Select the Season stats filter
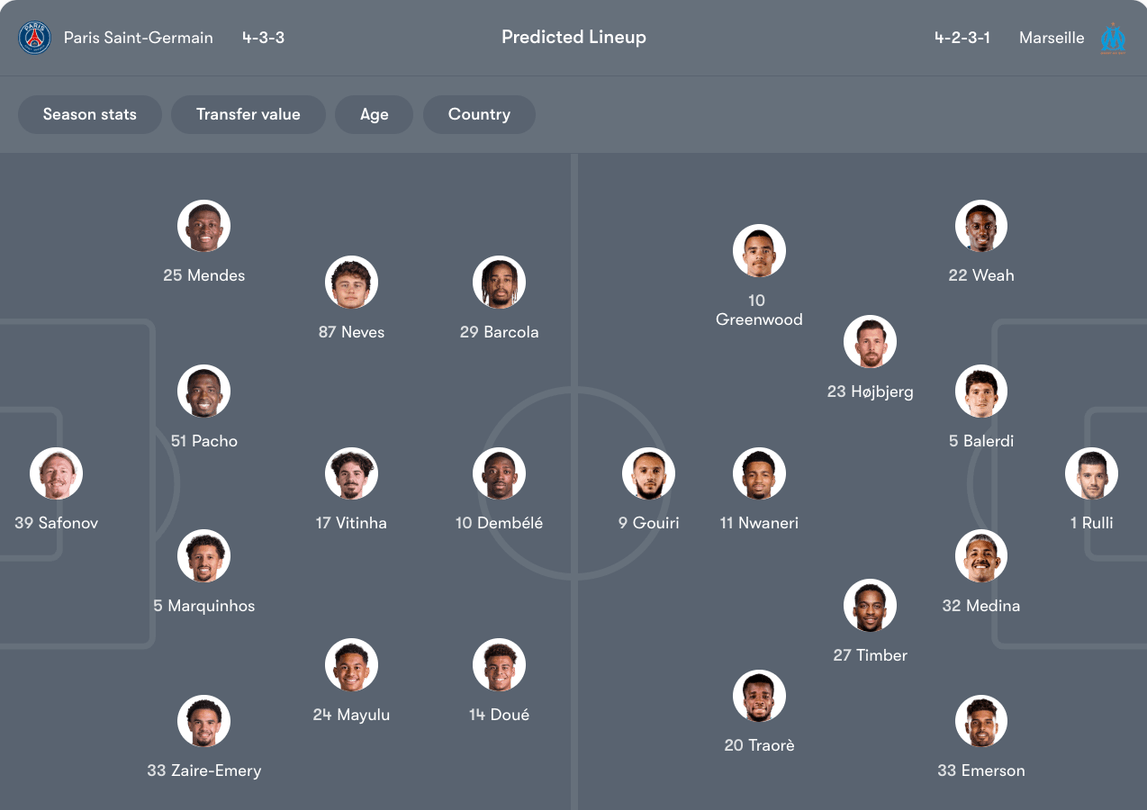This screenshot has height=810, width=1147. pyautogui.click(x=90, y=114)
